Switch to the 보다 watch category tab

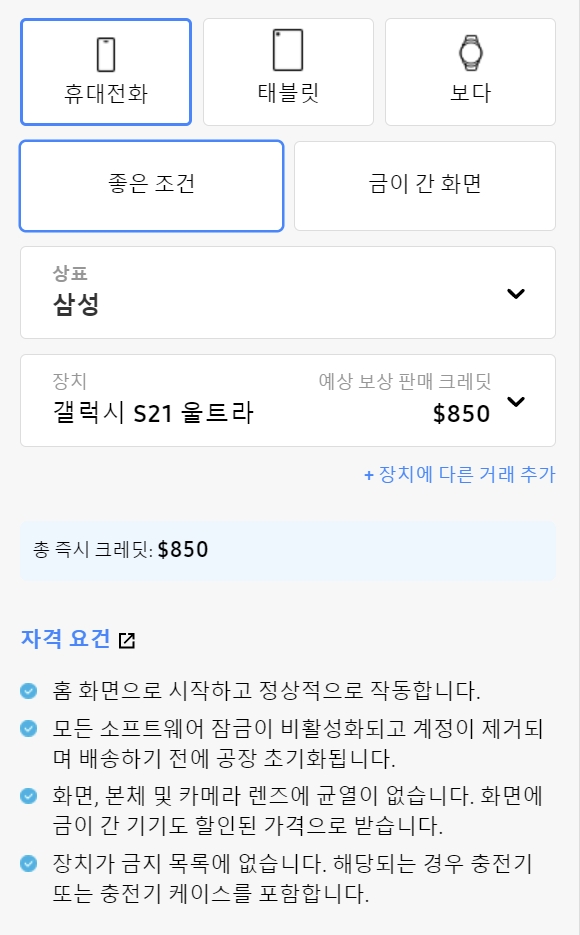[x=470, y=72]
